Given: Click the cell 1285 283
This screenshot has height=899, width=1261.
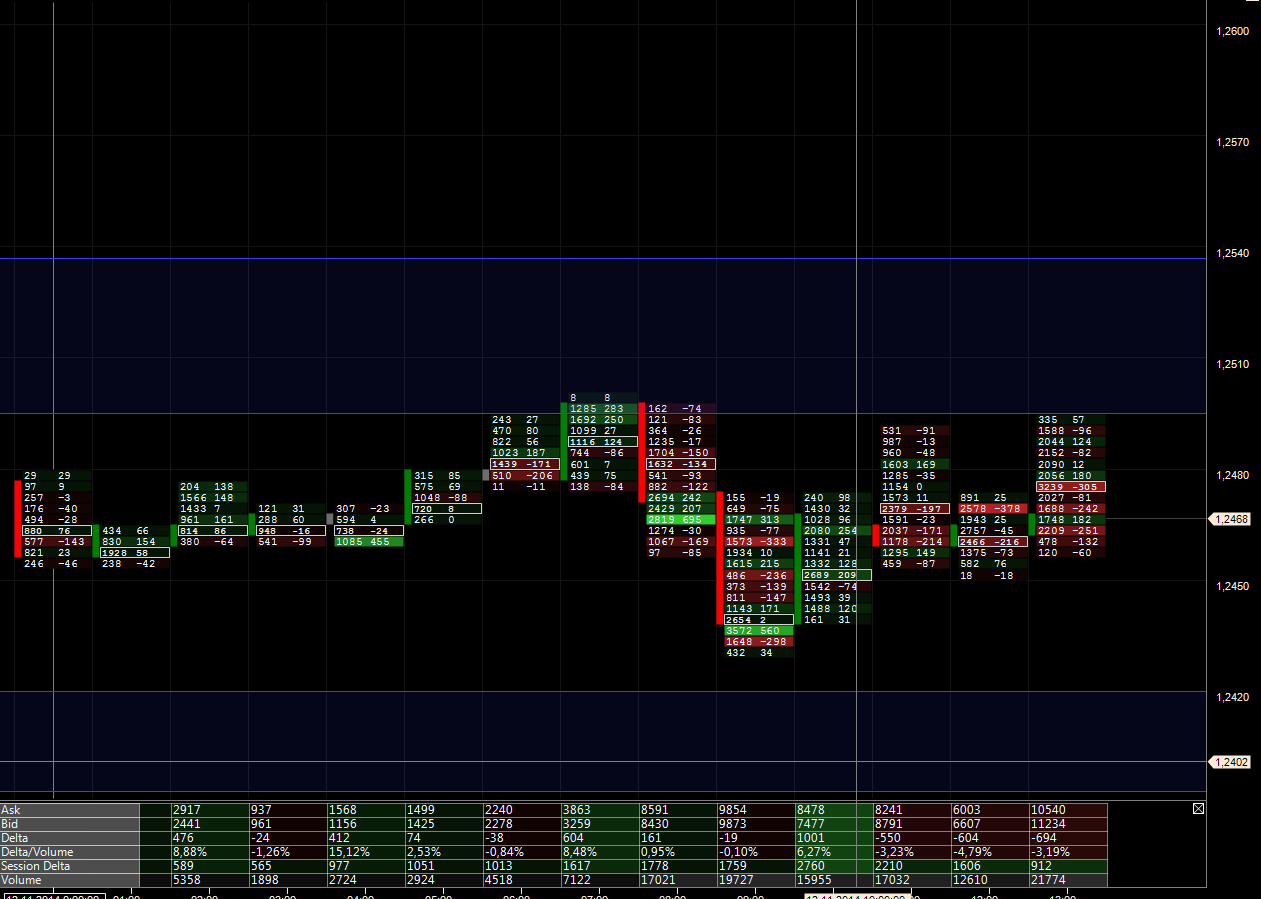Looking at the screenshot, I should [x=603, y=409].
